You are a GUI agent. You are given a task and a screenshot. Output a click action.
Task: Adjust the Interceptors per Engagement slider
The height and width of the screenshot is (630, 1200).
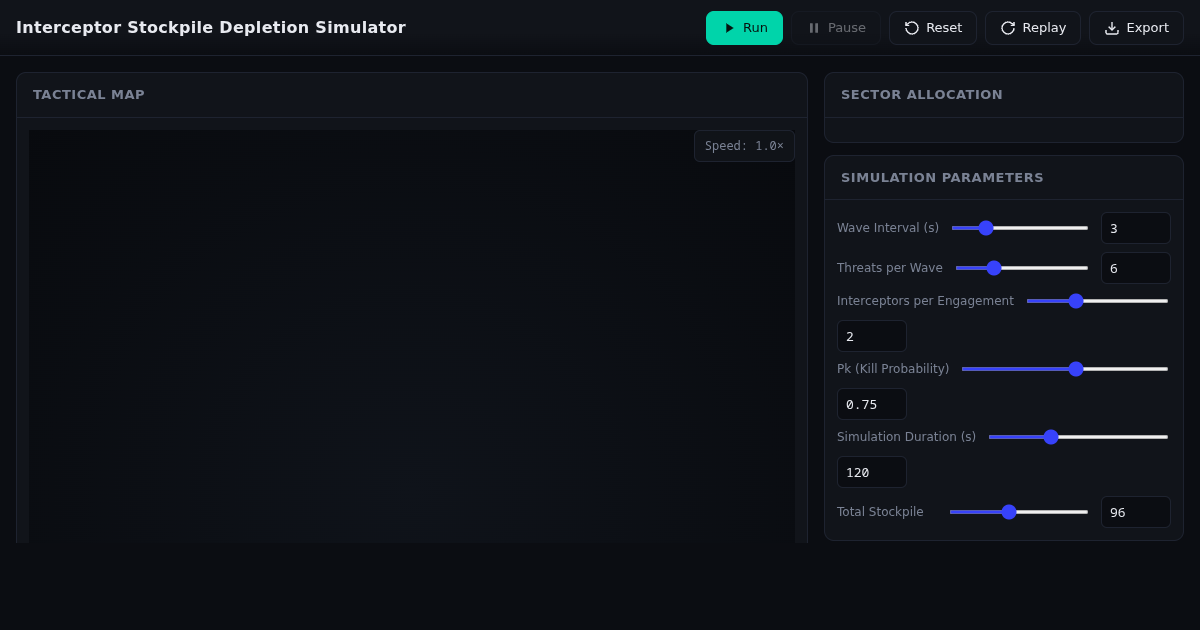[1097, 301]
